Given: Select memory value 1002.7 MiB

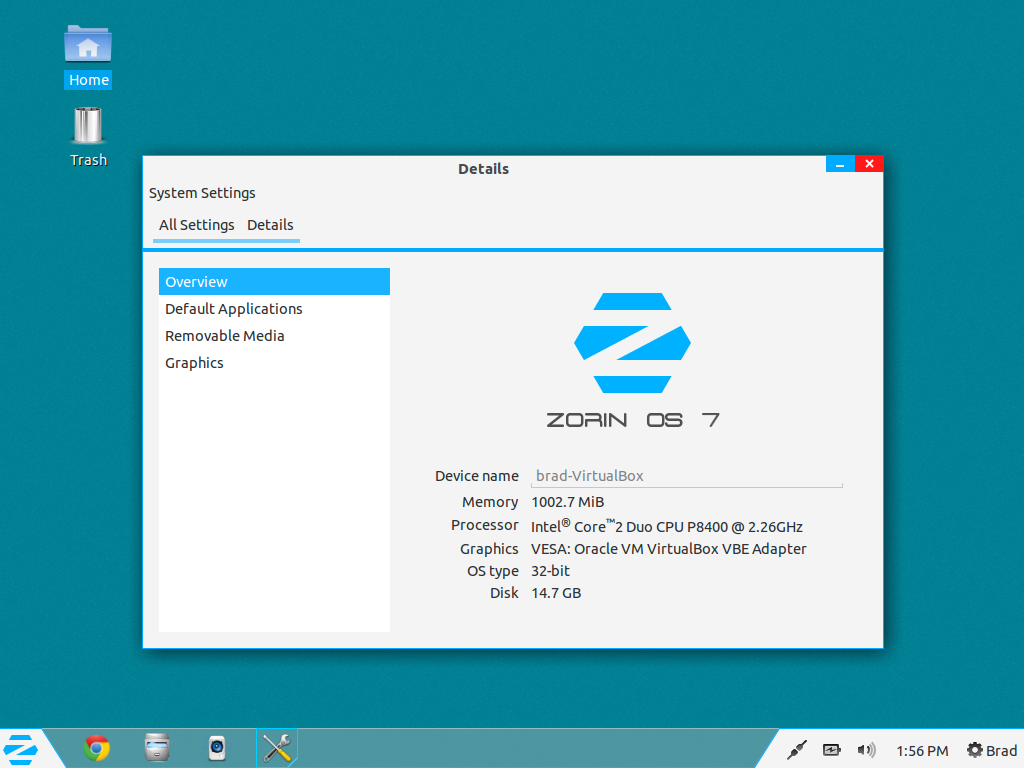Looking at the screenshot, I should pyautogui.click(x=568, y=502).
